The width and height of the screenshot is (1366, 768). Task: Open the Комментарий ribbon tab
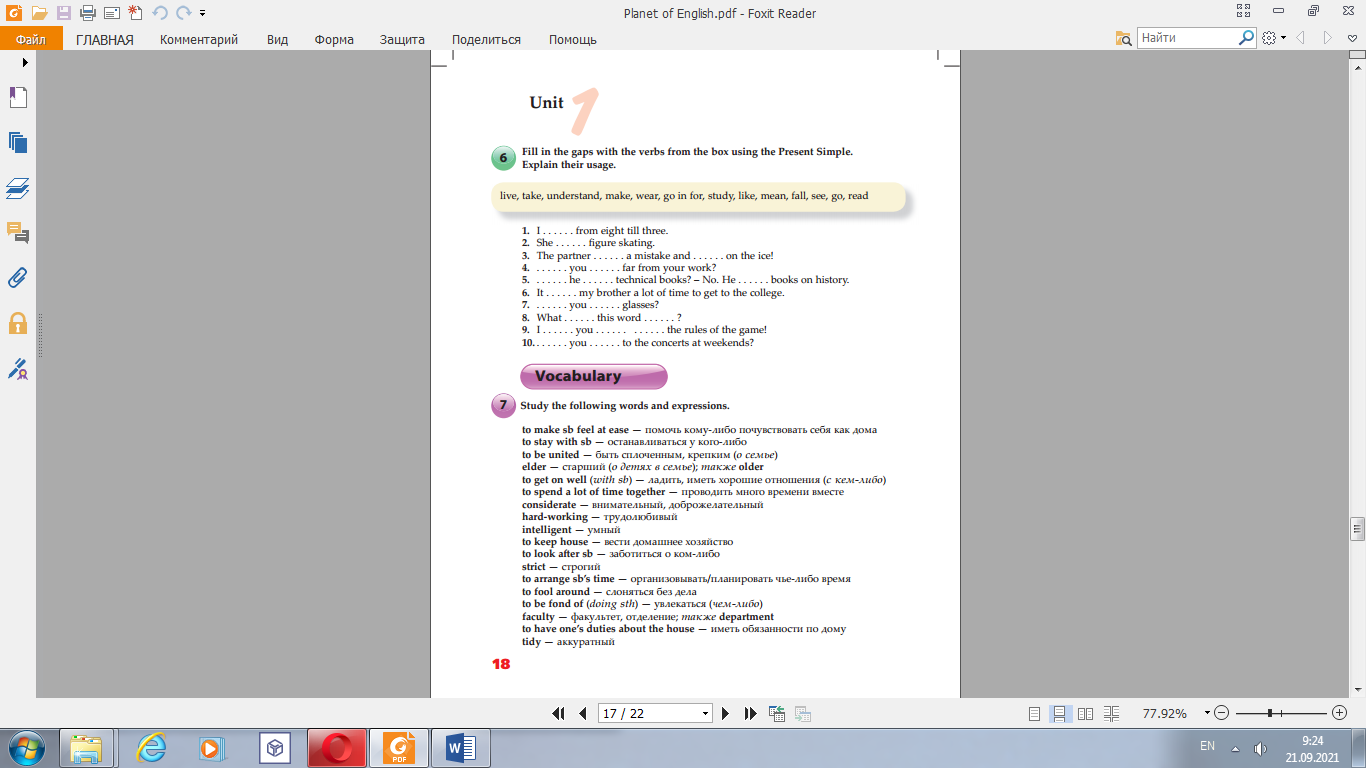click(x=199, y=39)
